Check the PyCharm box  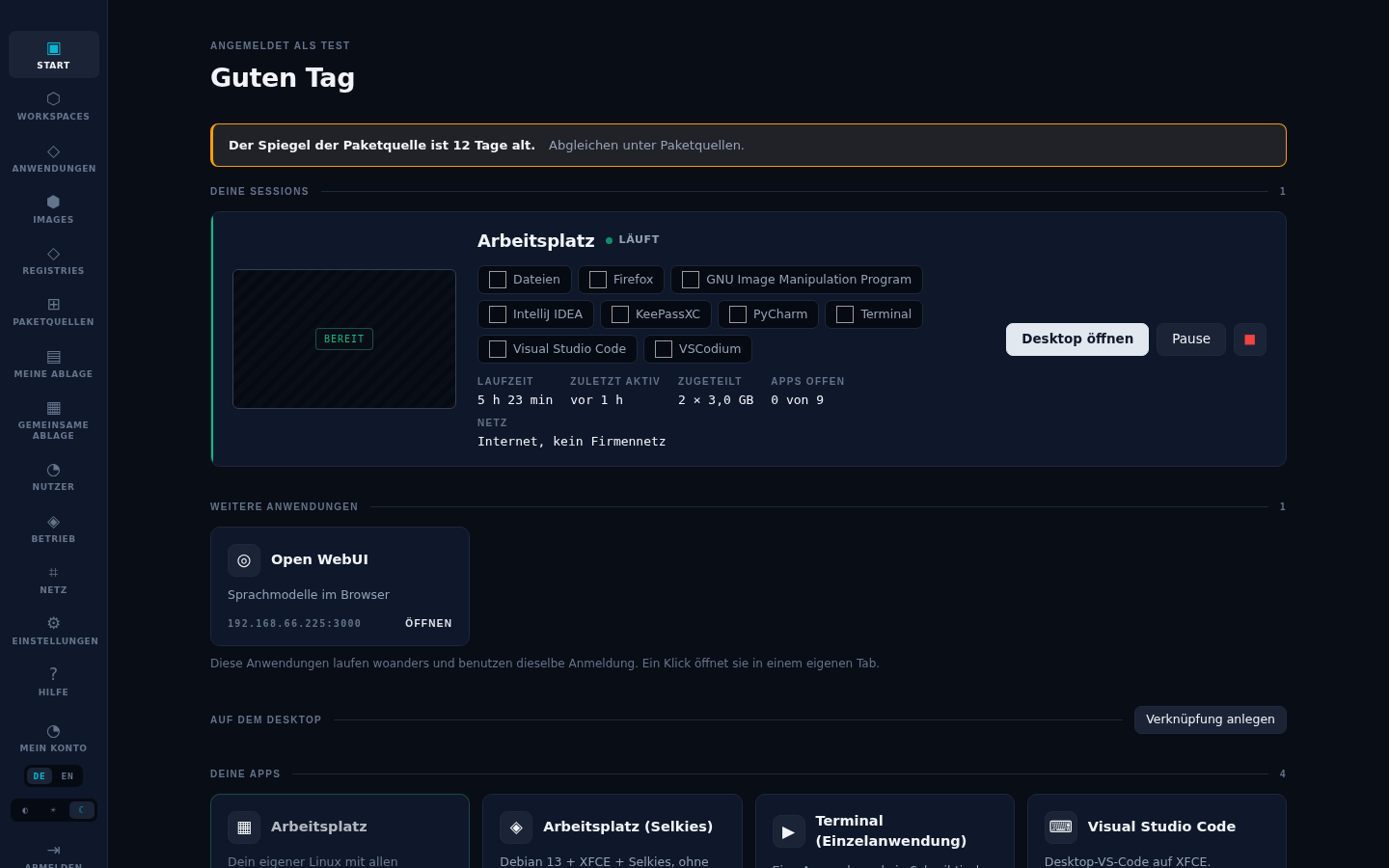(x=738, y=314)
